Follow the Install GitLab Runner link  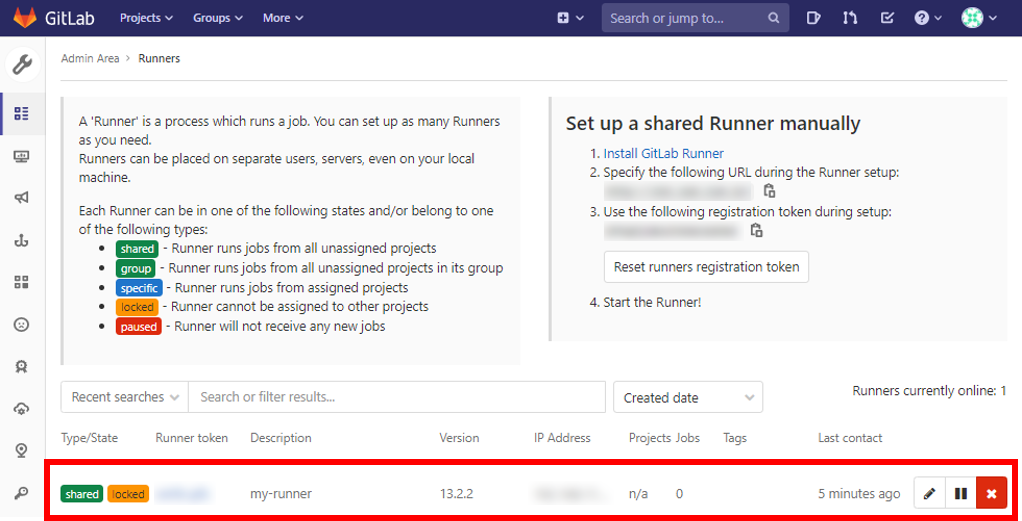663,153
